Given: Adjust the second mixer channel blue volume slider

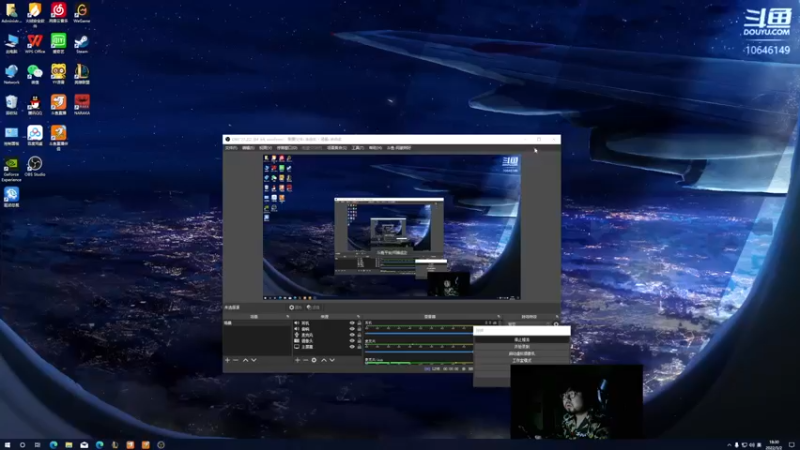Looking at the screenshot, I should [x=419, y=352].
